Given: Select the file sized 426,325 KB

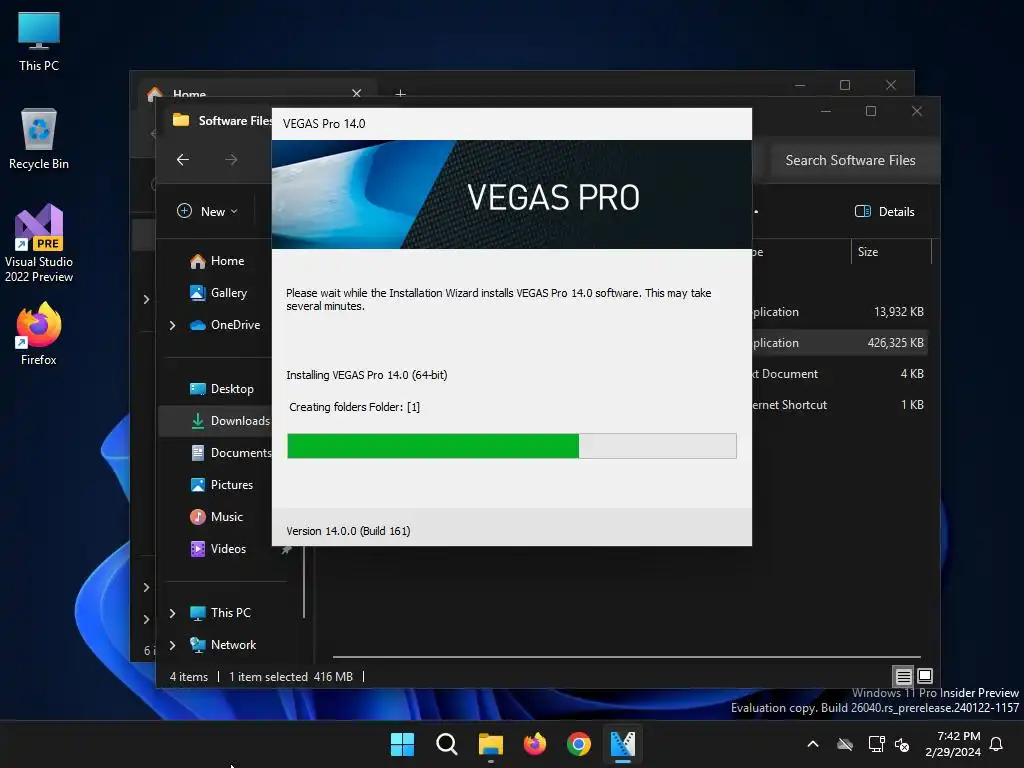Looking at the screenshot, I should coord(839,342).
